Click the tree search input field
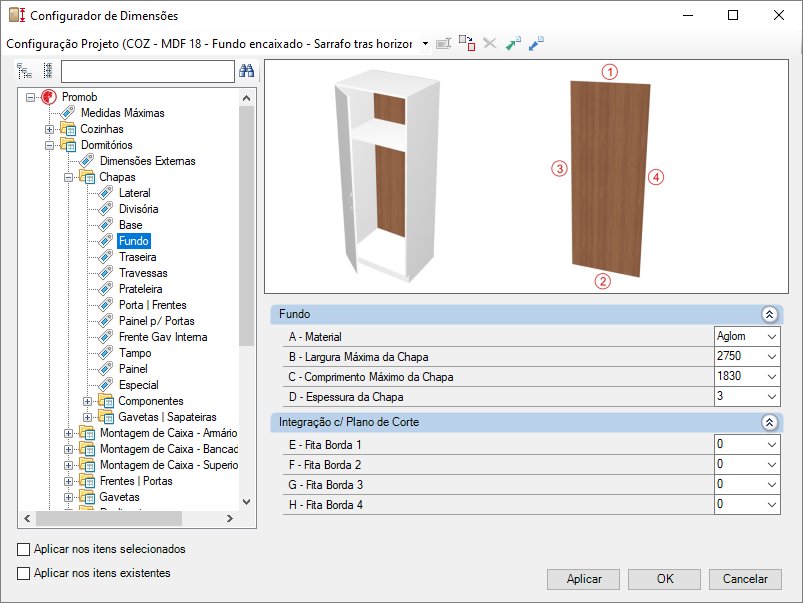The image size is (803, 603). pyautogui.click(x=147, y=71)
